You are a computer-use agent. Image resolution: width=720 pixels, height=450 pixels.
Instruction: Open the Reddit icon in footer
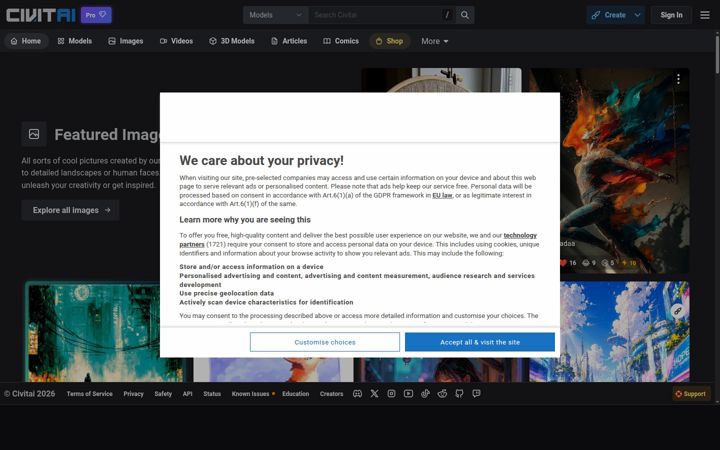coord(442,394)
